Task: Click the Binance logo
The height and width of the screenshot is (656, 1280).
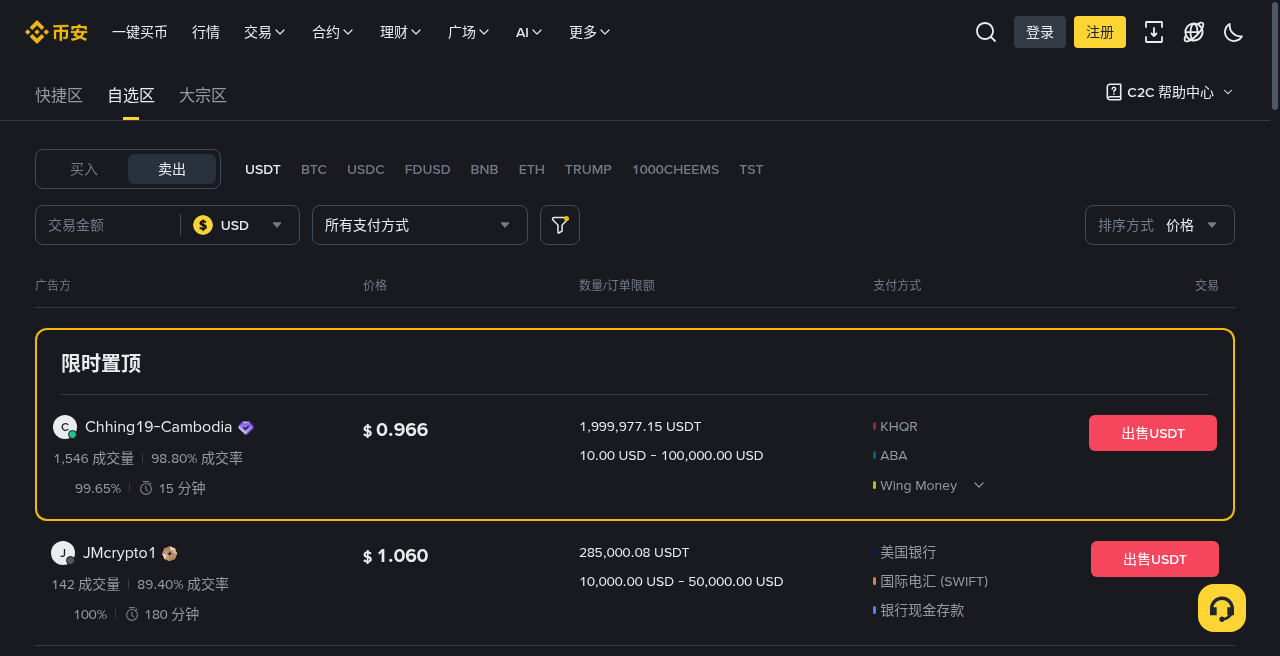Action: coord(57,32)
